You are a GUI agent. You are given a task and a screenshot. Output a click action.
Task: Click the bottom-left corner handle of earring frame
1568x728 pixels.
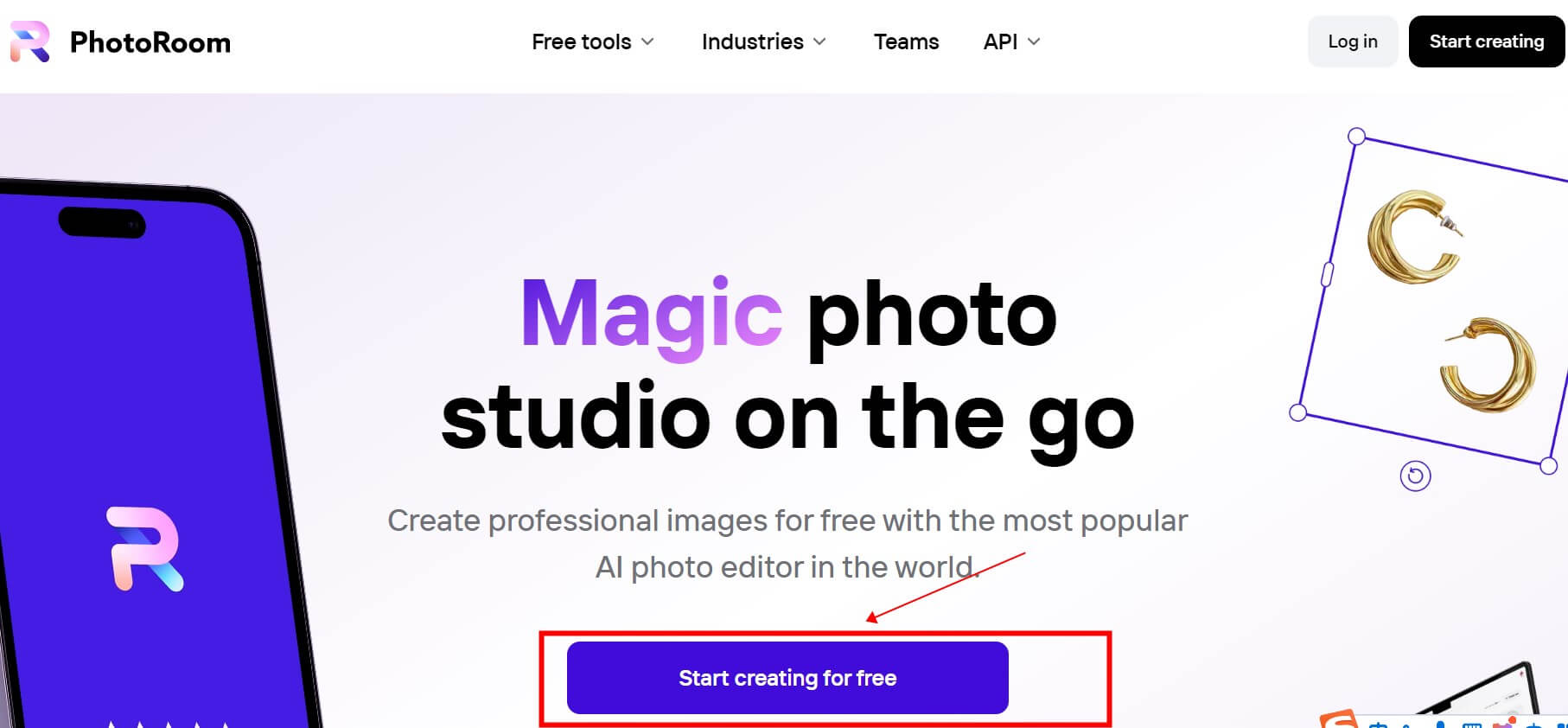point(1297,413)
